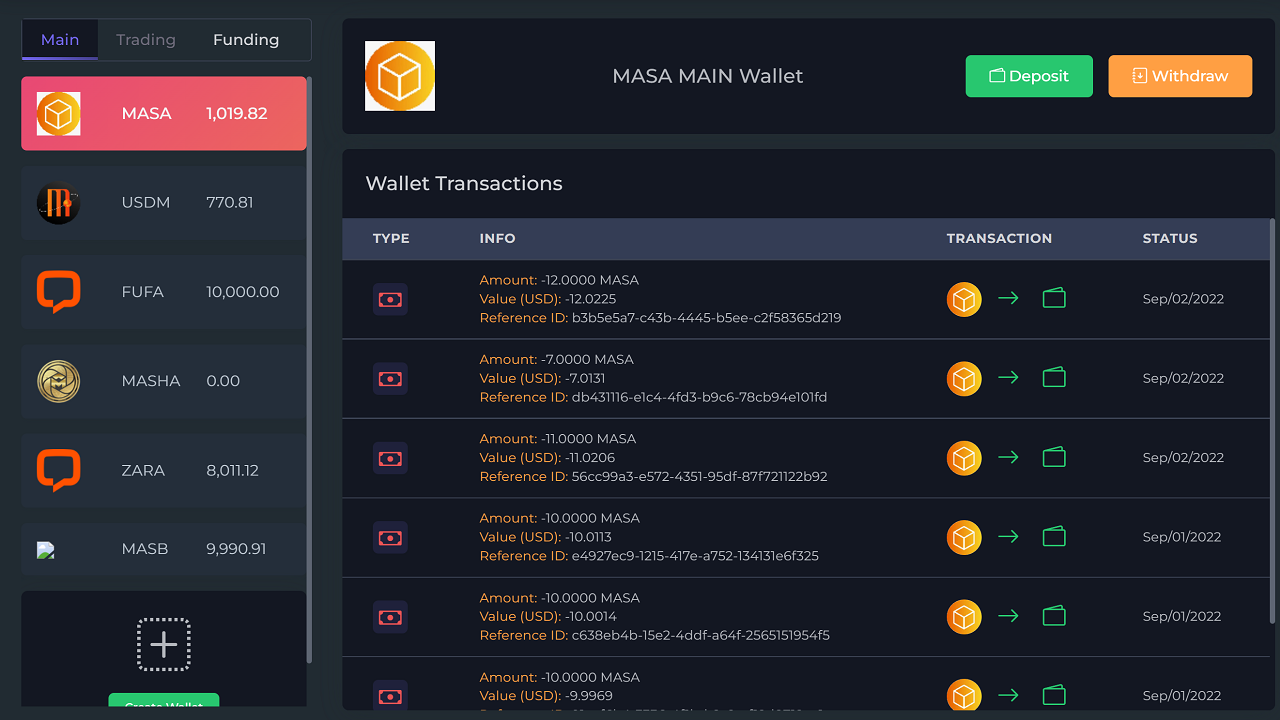Select the USDM wallet icon
This screenshot has width=1280, height=720.
(x=58, y=203)
